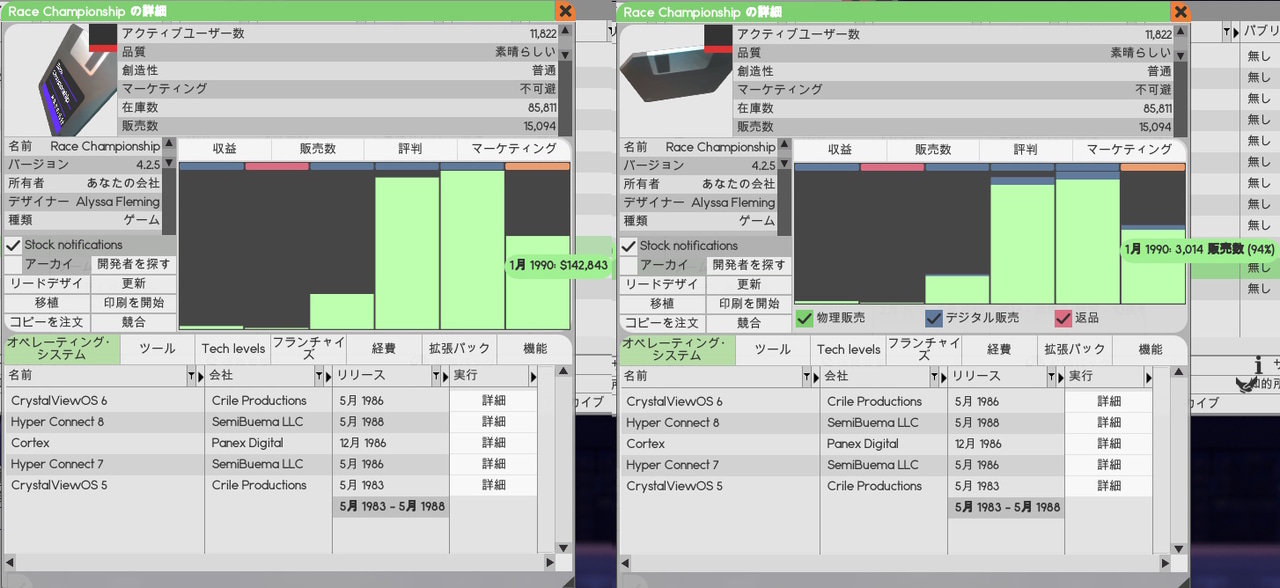Toggle Stock notifications checkbox in right window
The width and height of the screenshot is (1280, 588).
[629, 246]
